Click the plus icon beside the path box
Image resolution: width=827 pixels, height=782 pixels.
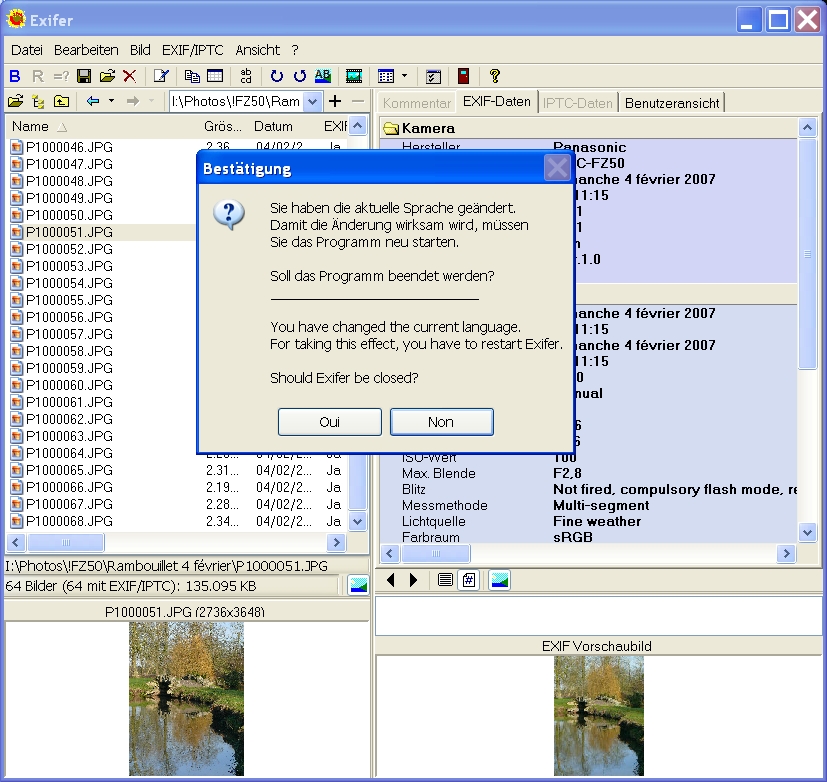[x=335, y=101]
